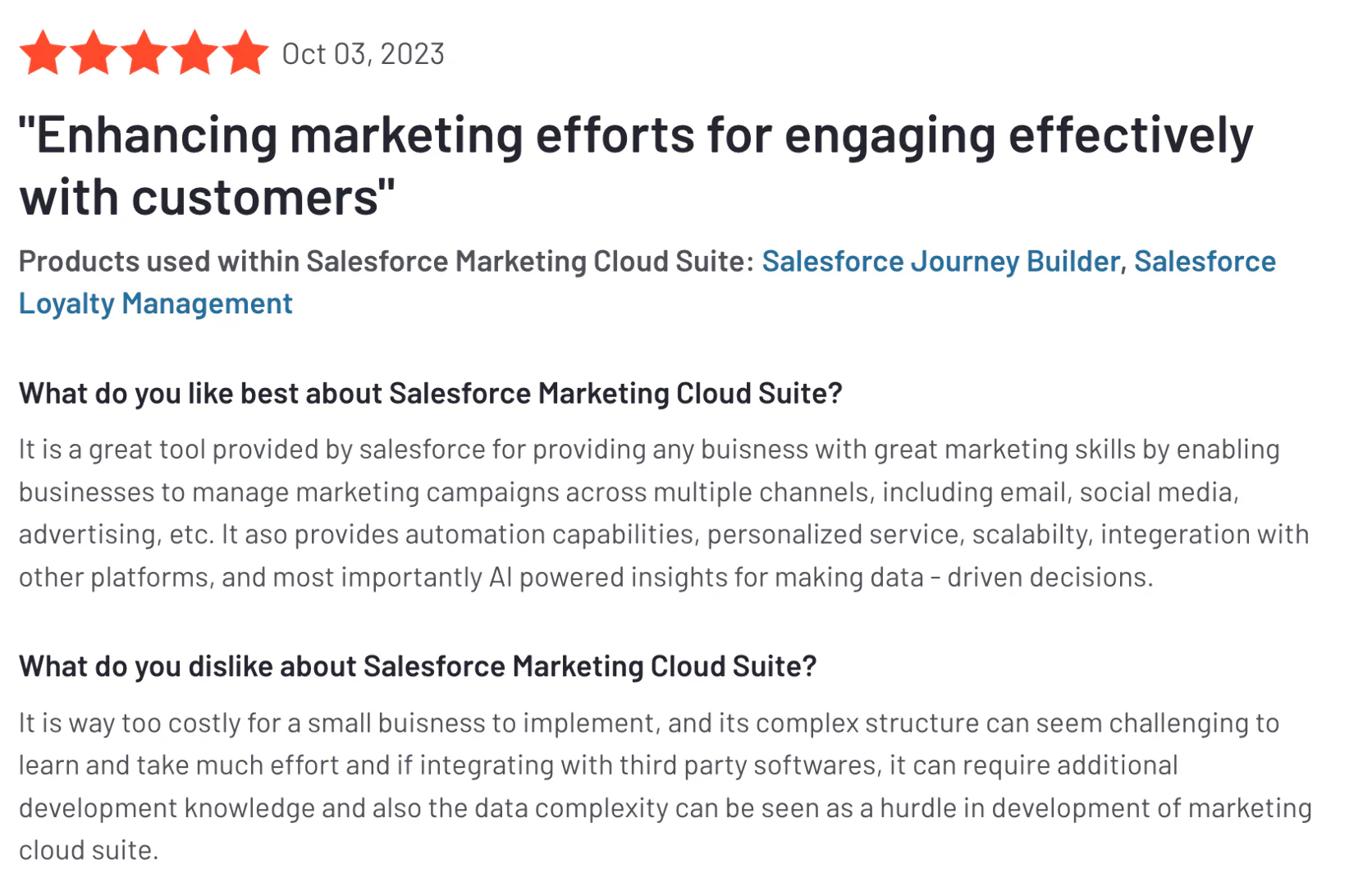
Task: Click the "Products used within" label
Action: [386, 262]
